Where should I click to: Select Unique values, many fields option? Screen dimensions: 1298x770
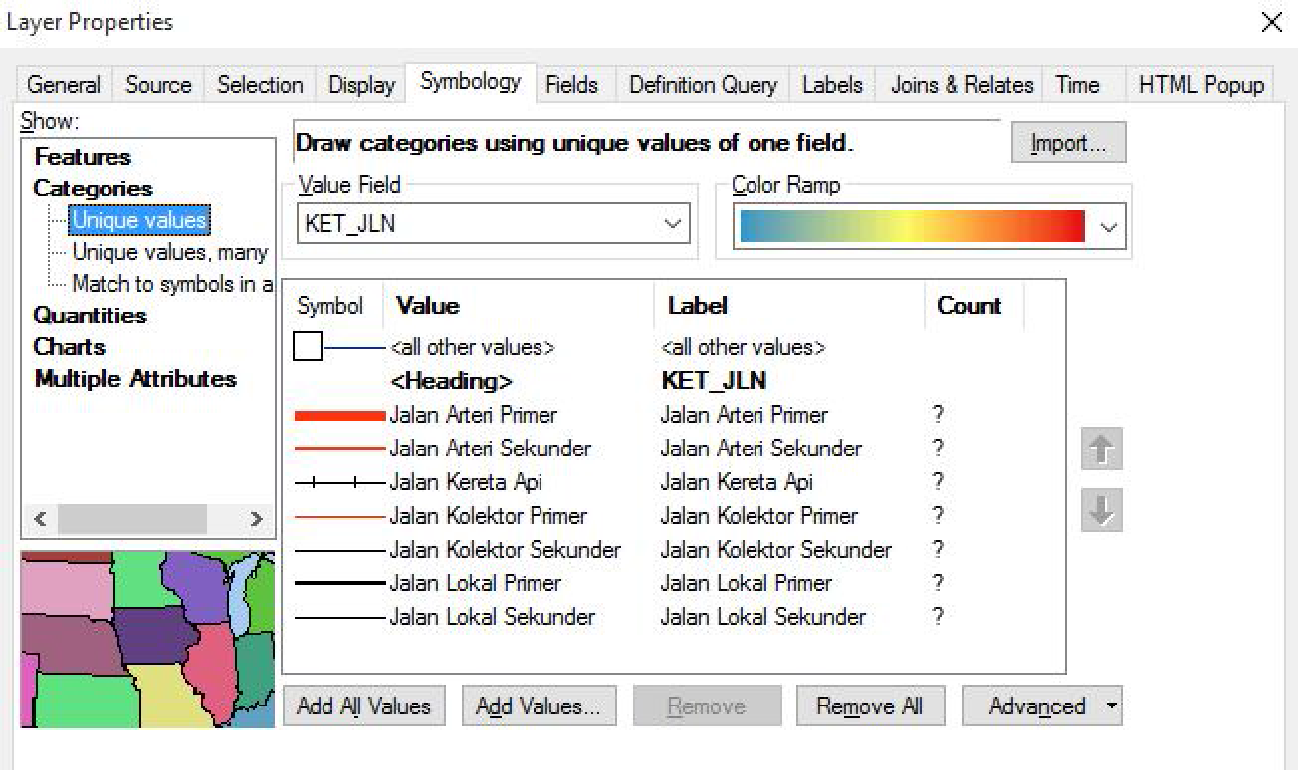pos(171,252)
